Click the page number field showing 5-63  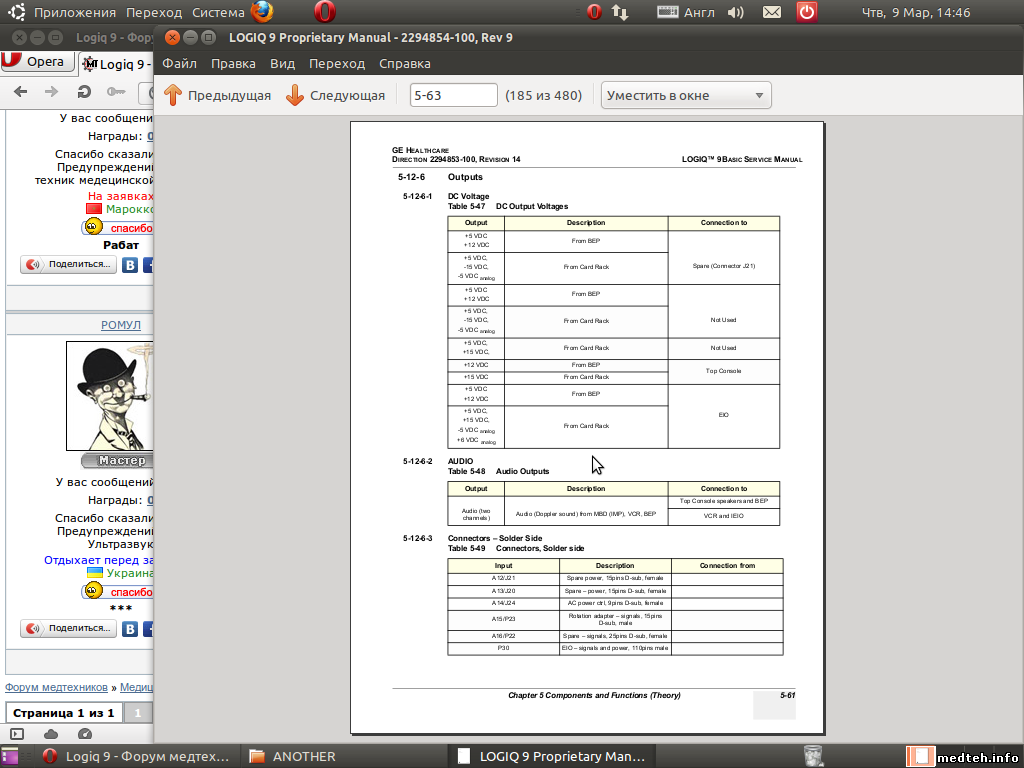click(454, 96)
